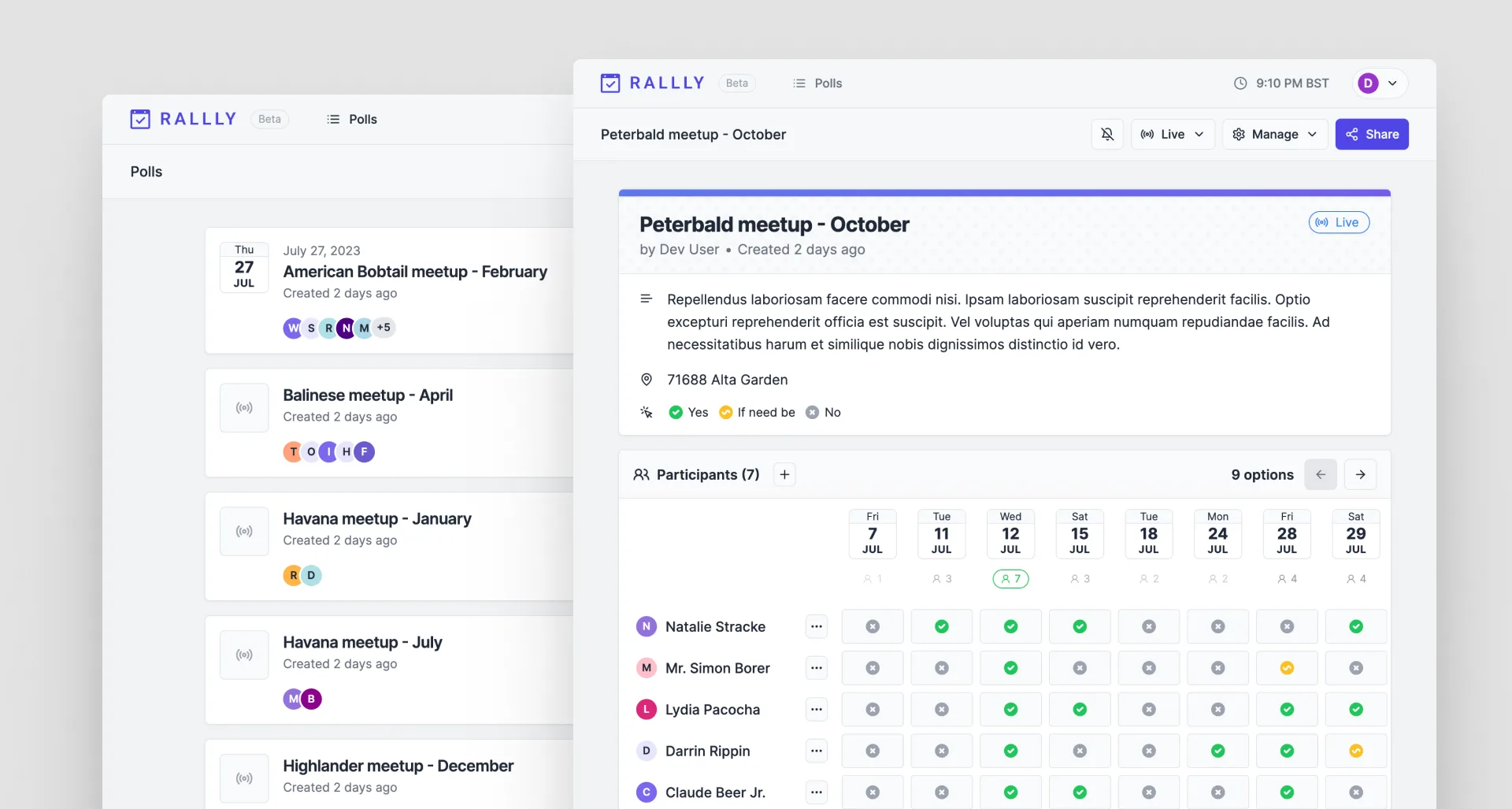Open Natalie Stracke's three-dot menu

tap(817, 626)
